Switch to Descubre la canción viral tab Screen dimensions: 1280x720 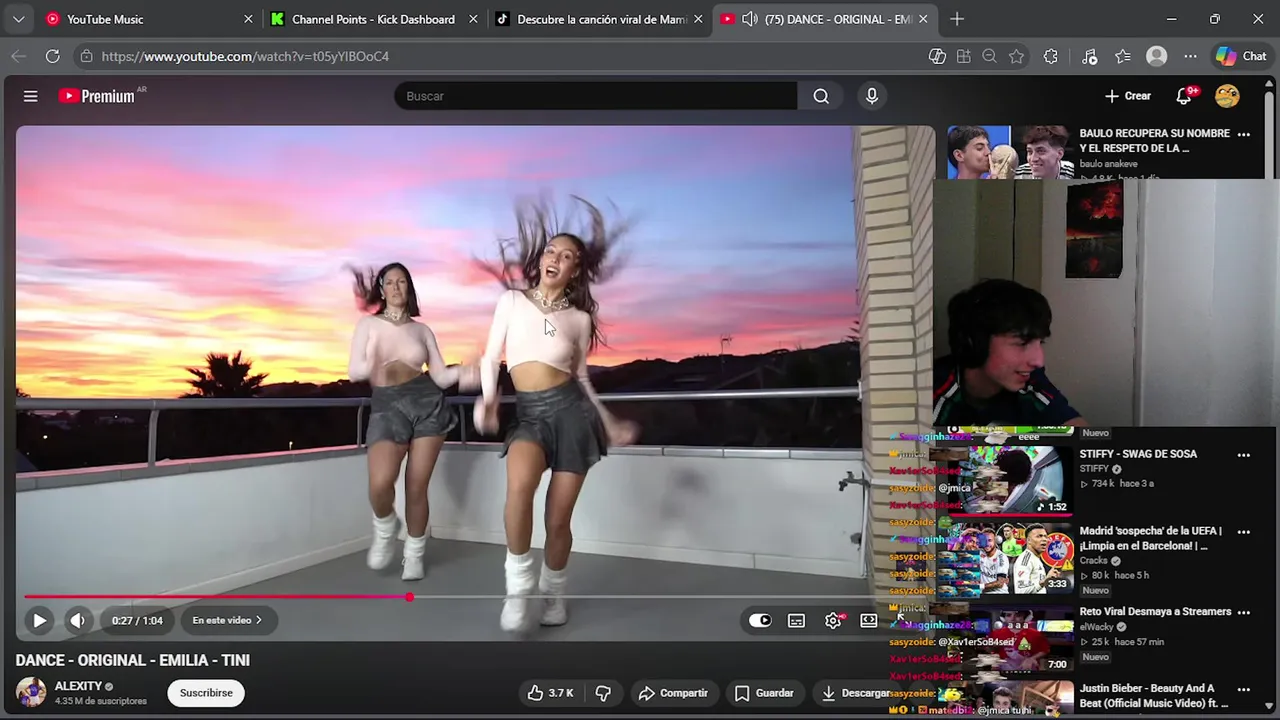[x=600, y=19]
